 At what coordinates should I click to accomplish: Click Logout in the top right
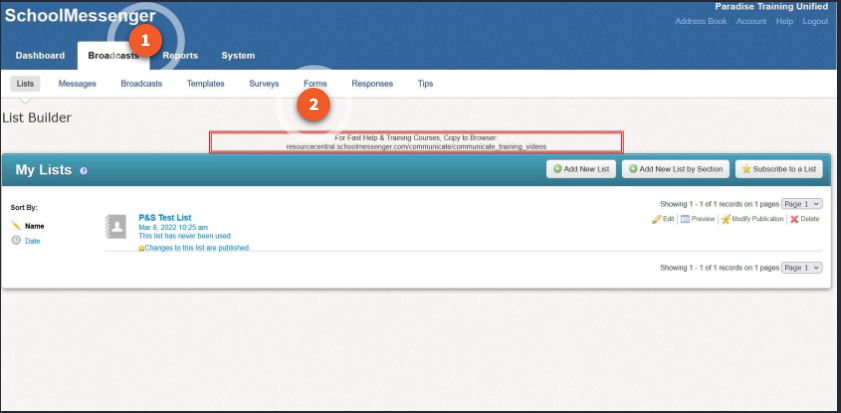click(x=815, y=21)
